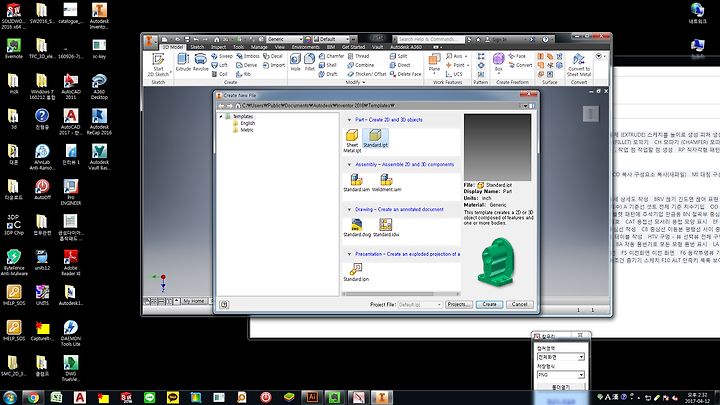Image resolution: width=720 pixels, height=405 pixels.
Task: Select the Loft tool
Action: tap(219, 65)
